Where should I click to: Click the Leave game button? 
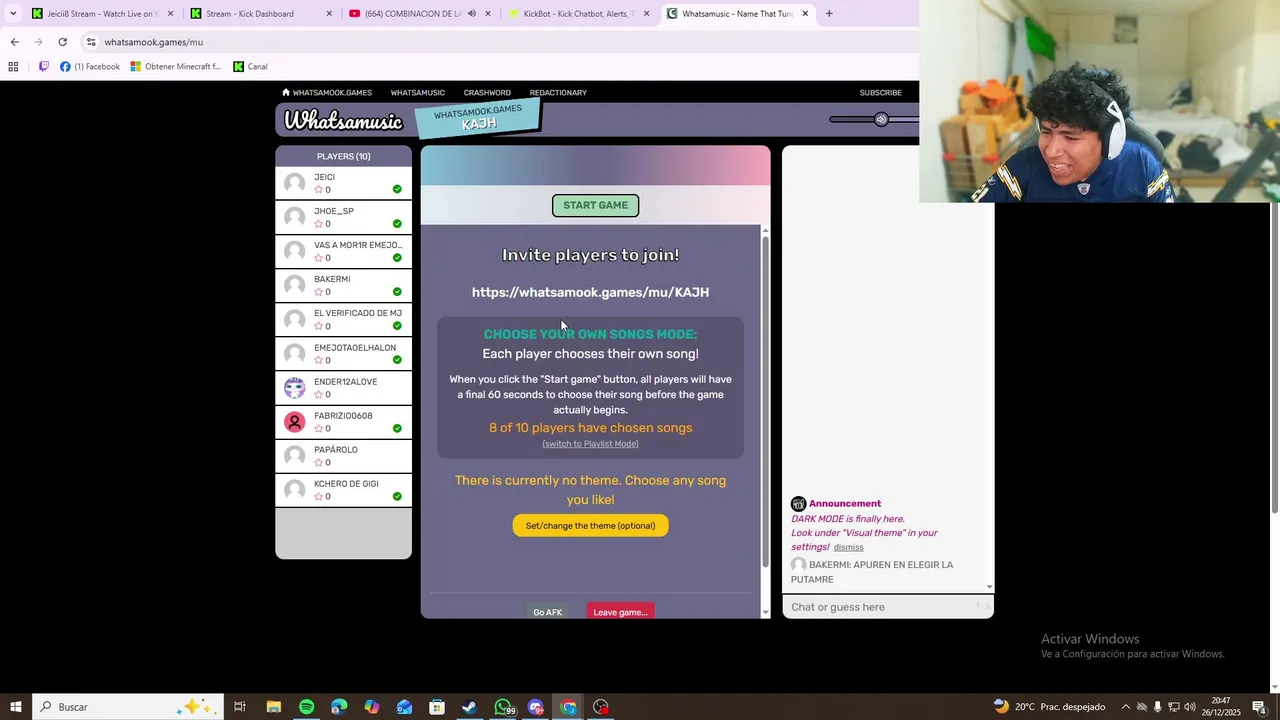(x=620, y=612)
